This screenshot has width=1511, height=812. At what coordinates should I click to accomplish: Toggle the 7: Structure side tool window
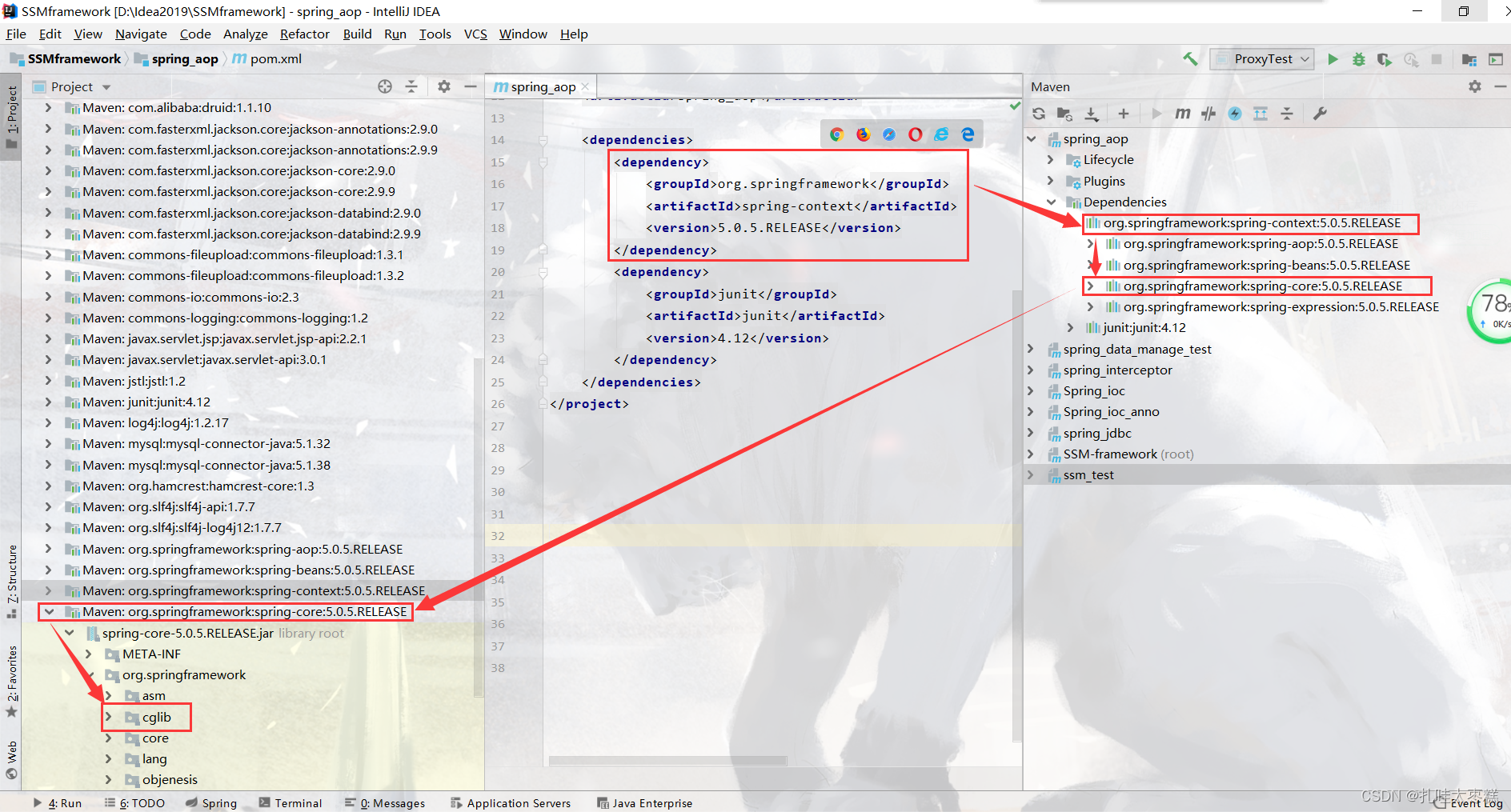click(x=11, y=582)
